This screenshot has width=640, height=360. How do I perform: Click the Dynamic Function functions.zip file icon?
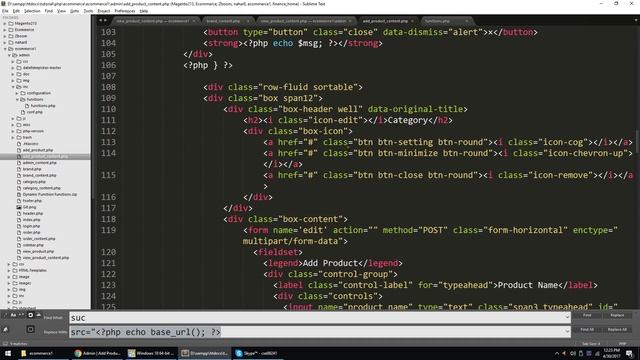(19, 195)
